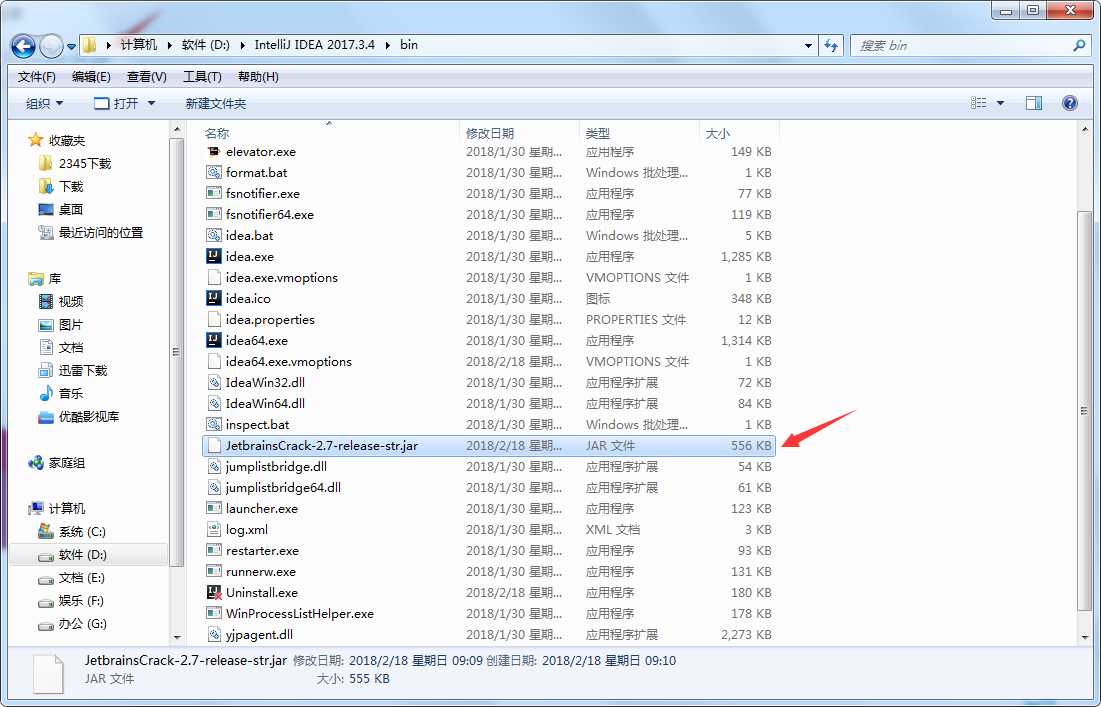The image size is (1101, 707).
Task: Open the 2345下载 folder in favorites
Action: (x=76, y=164)
